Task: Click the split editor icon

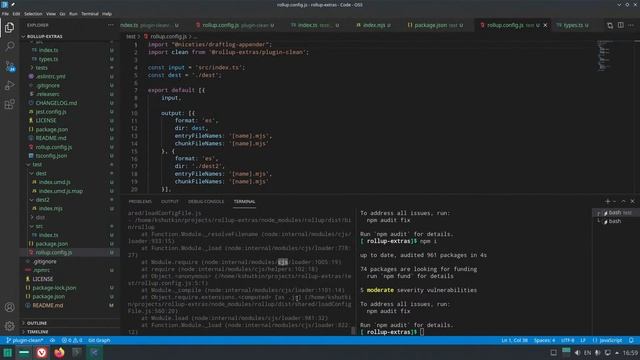Action: coord(620,25)
